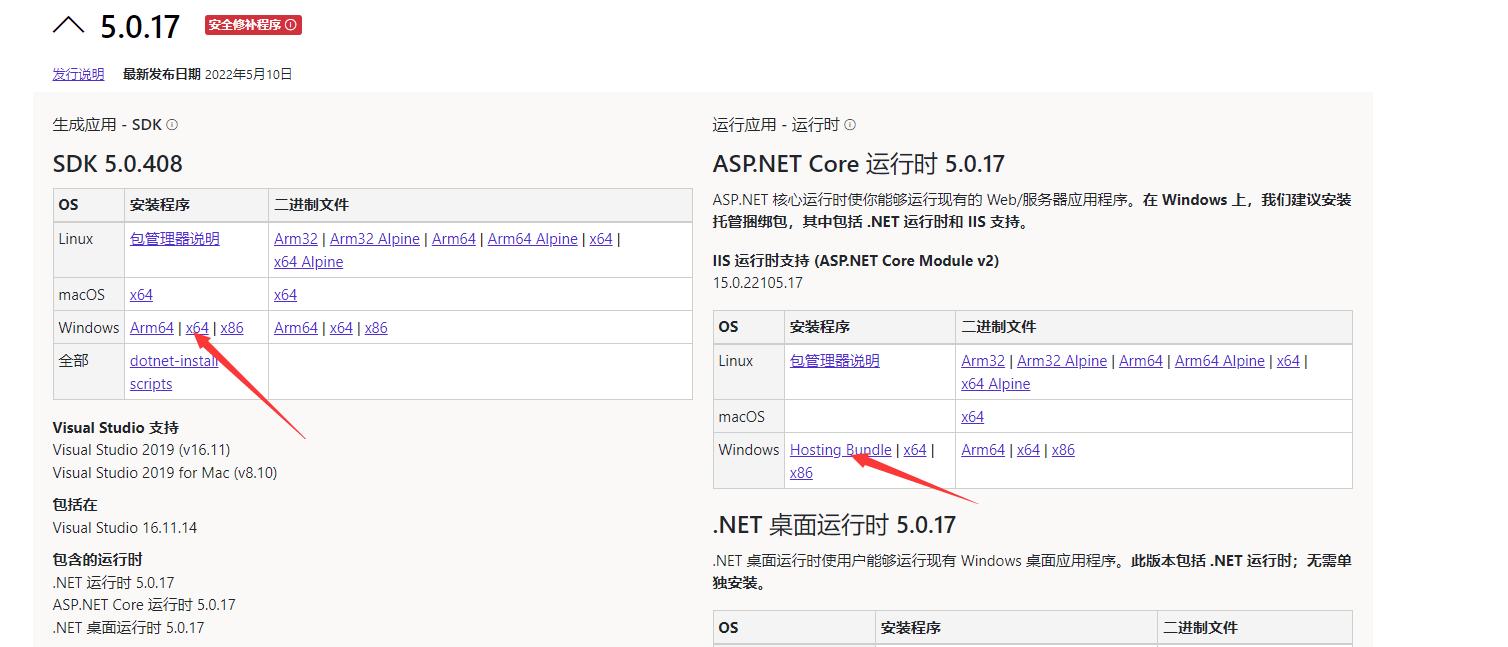This screenshot has width=1508, height=647.
Task: Download SDK Windows Arm64 installer
Action: click(152, 328)
